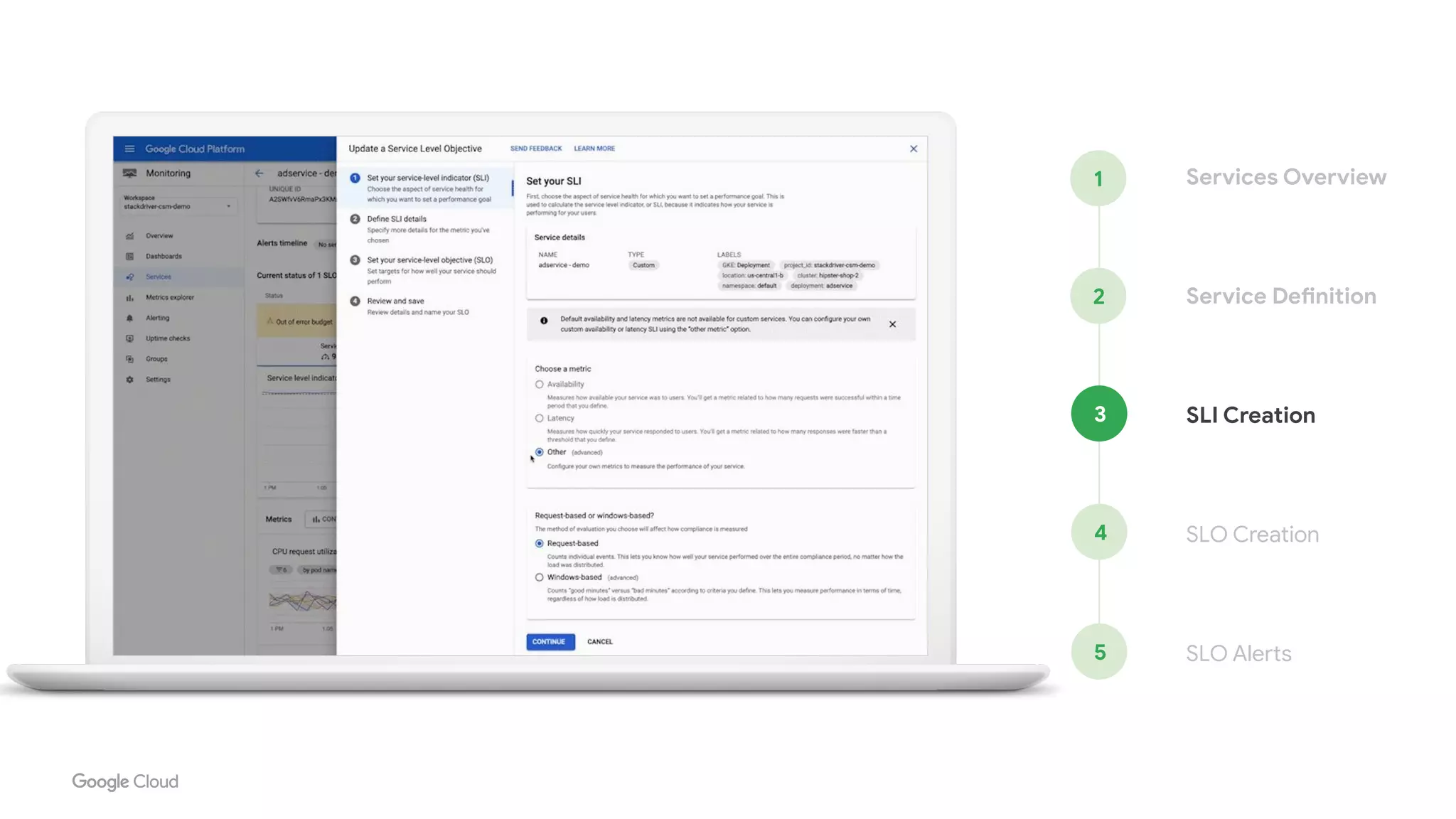Click the project_id: stackdriver-csm-demo label chip
This screenshot has height=819, width=1456.
830,265
